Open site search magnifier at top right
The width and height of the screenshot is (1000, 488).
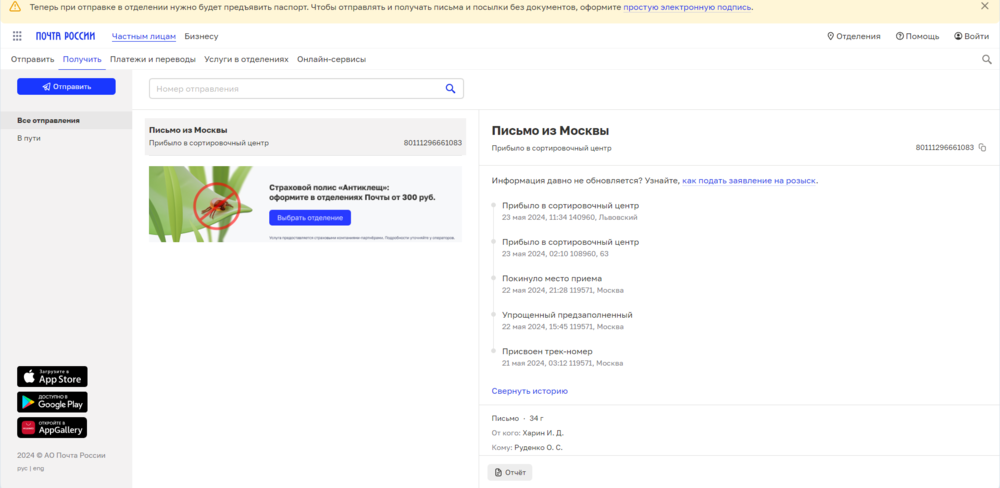(x=987, y=59)
